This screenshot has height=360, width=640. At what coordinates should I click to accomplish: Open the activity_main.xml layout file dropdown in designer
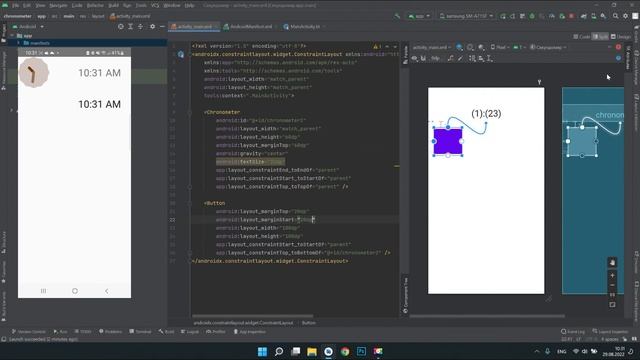(431, 47)
